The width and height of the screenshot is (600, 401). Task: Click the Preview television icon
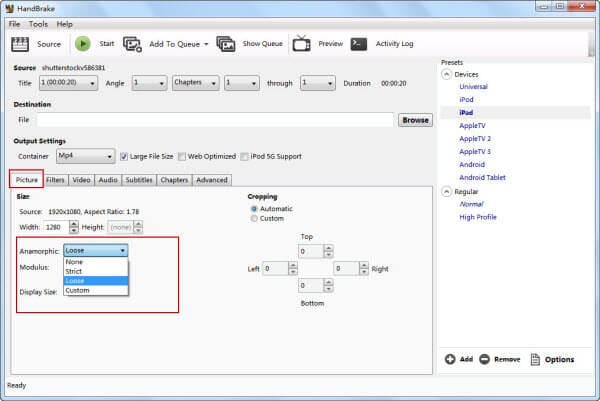pos(302,44)
